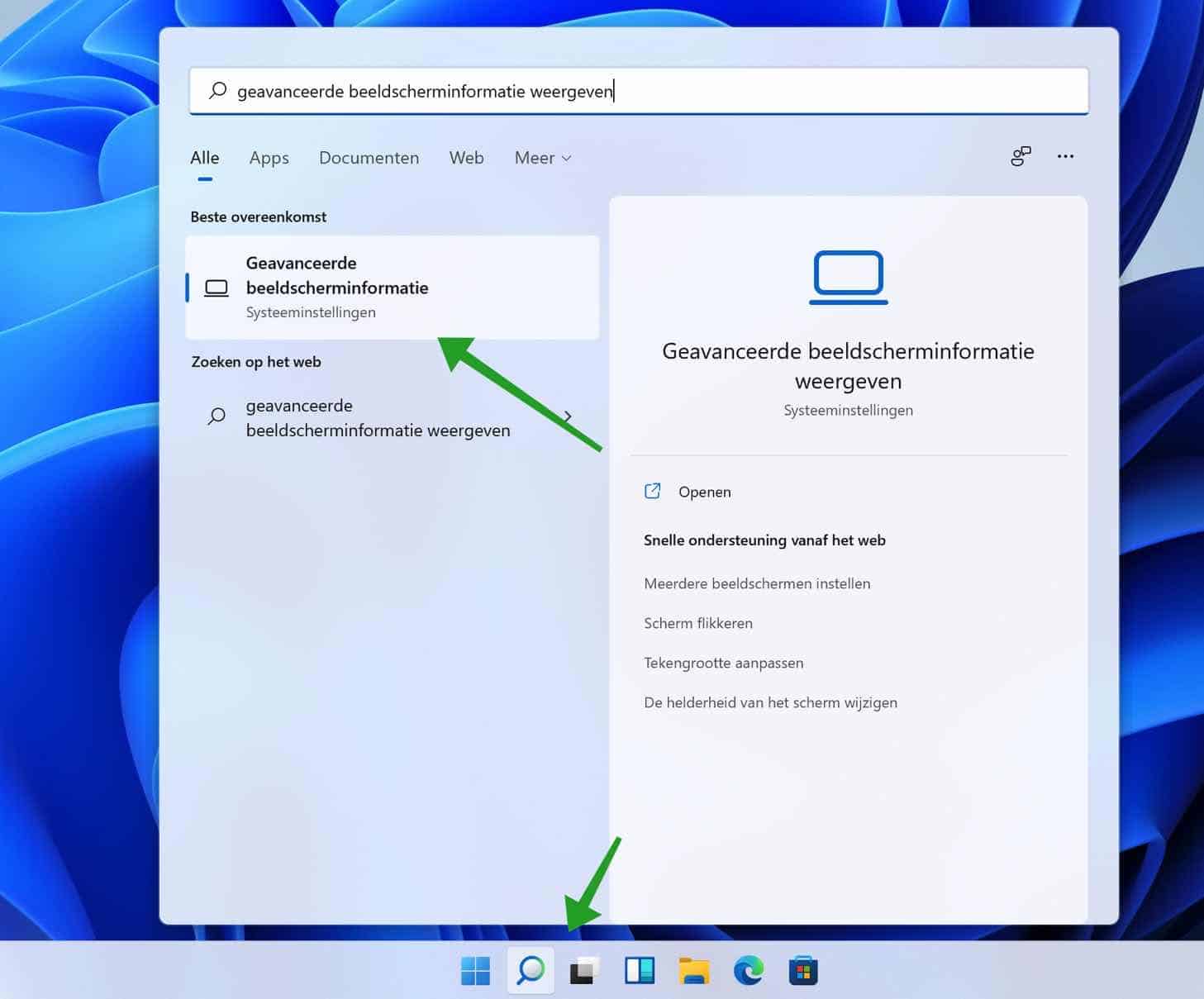Open the Widgets panel icon
The image size is (1204, 999).
(x=640, y=971)
